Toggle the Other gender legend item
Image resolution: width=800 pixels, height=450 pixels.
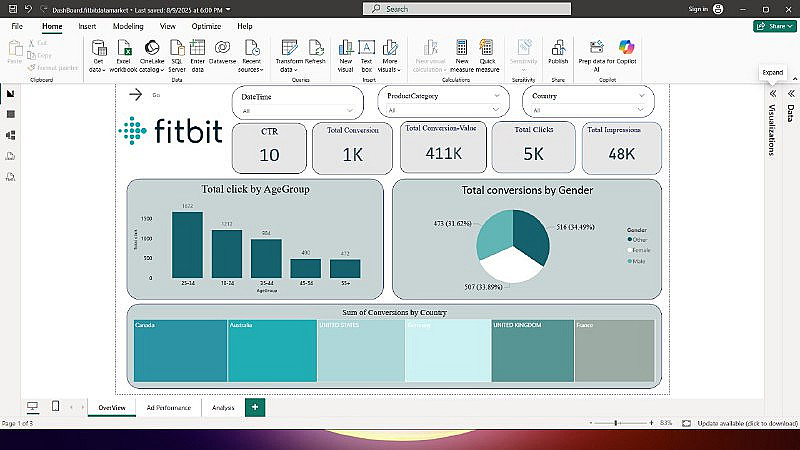pos(637,239)
